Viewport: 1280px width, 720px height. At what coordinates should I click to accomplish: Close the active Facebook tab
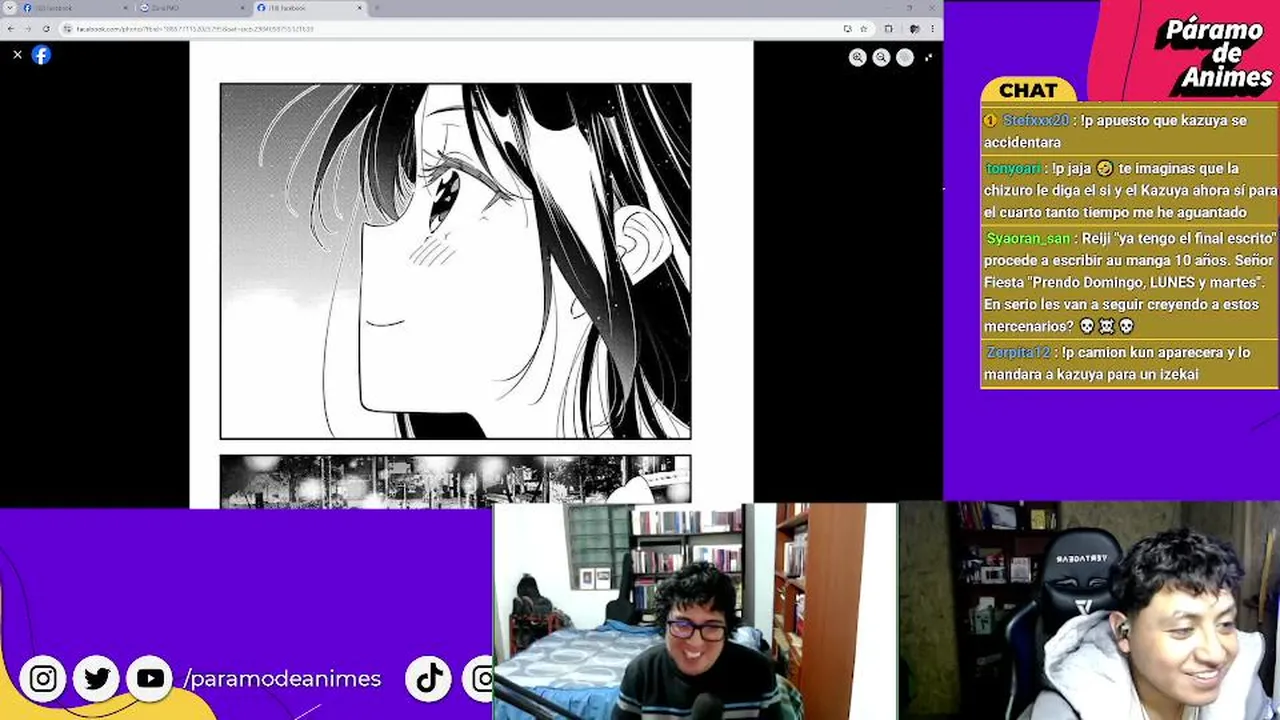pyautogui.click(x=359, y=8)
